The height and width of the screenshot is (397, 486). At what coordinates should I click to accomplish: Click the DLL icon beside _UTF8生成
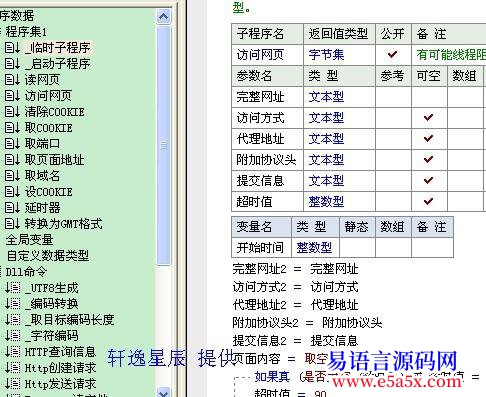pos(12,288)
